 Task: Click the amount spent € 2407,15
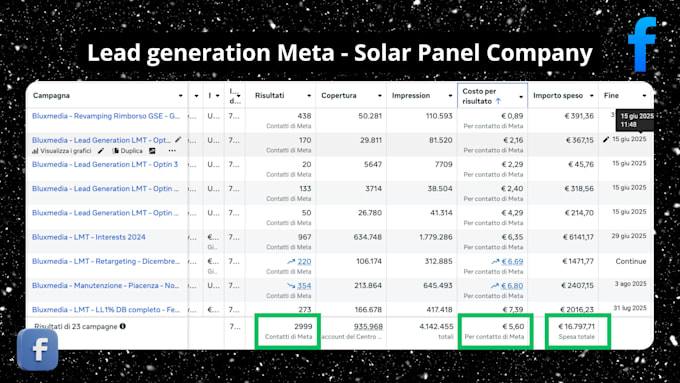[x=578, y=286]
